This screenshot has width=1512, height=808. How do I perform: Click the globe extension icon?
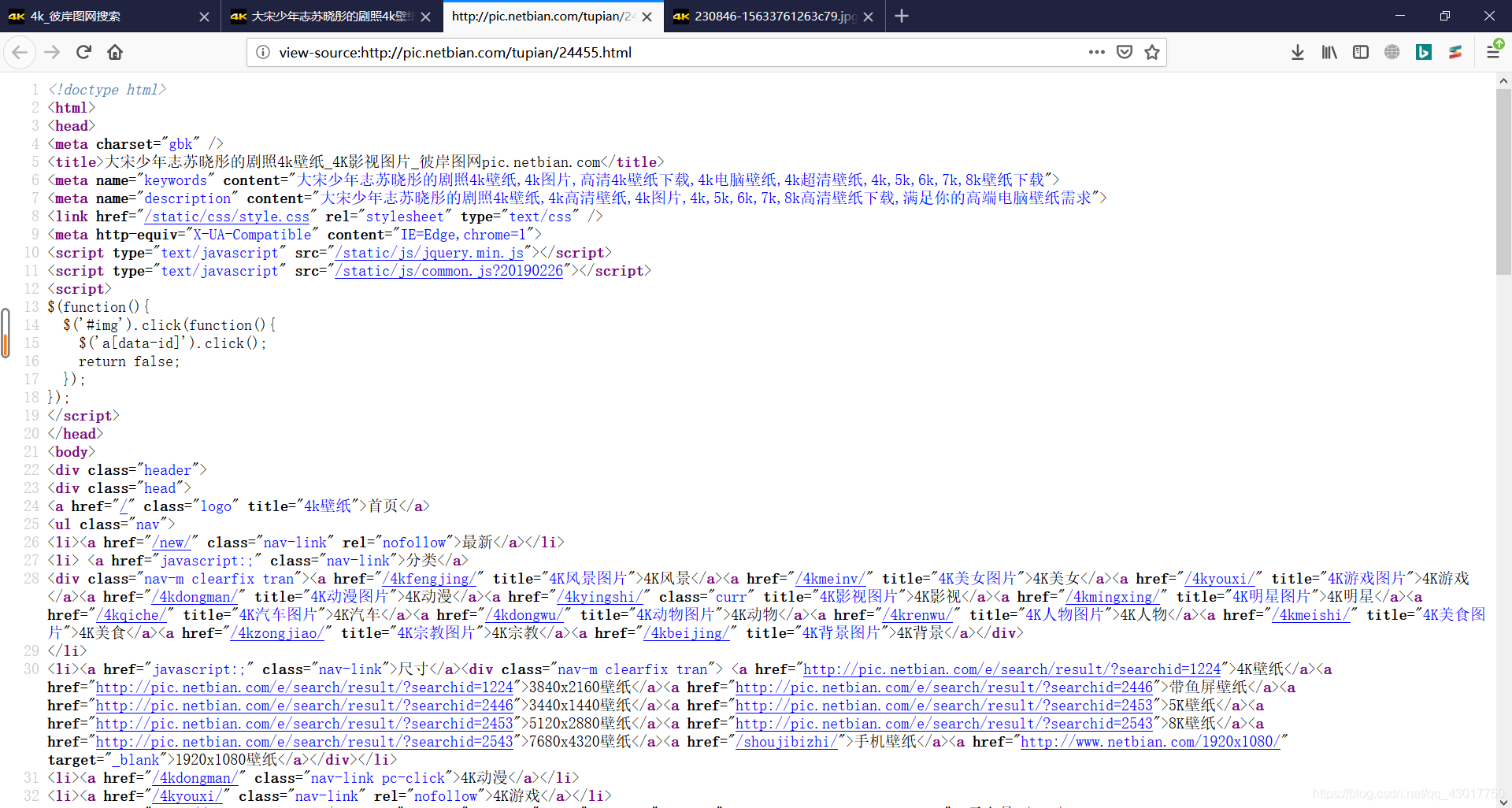coord(1392,52)
